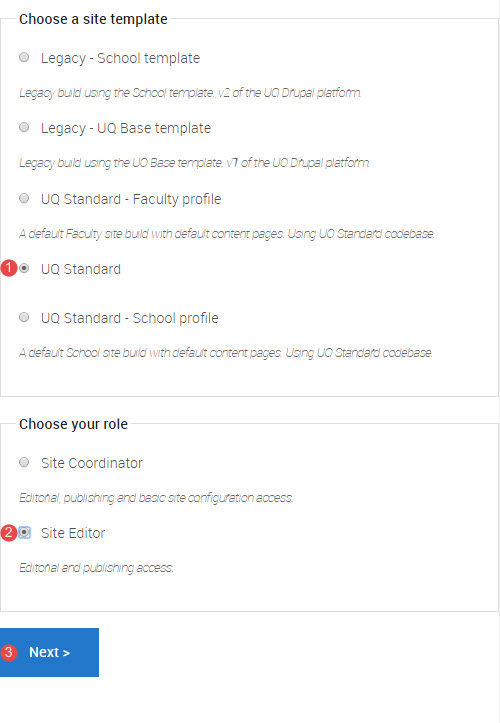Click the 'Editorial and publishing access' description

pos(96,568)
